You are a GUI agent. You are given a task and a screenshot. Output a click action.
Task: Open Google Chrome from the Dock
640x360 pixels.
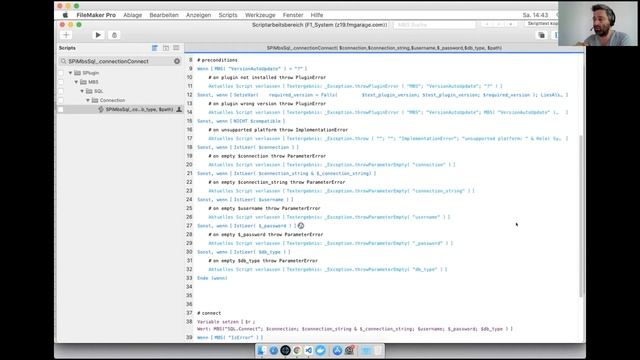coord(297,350)
